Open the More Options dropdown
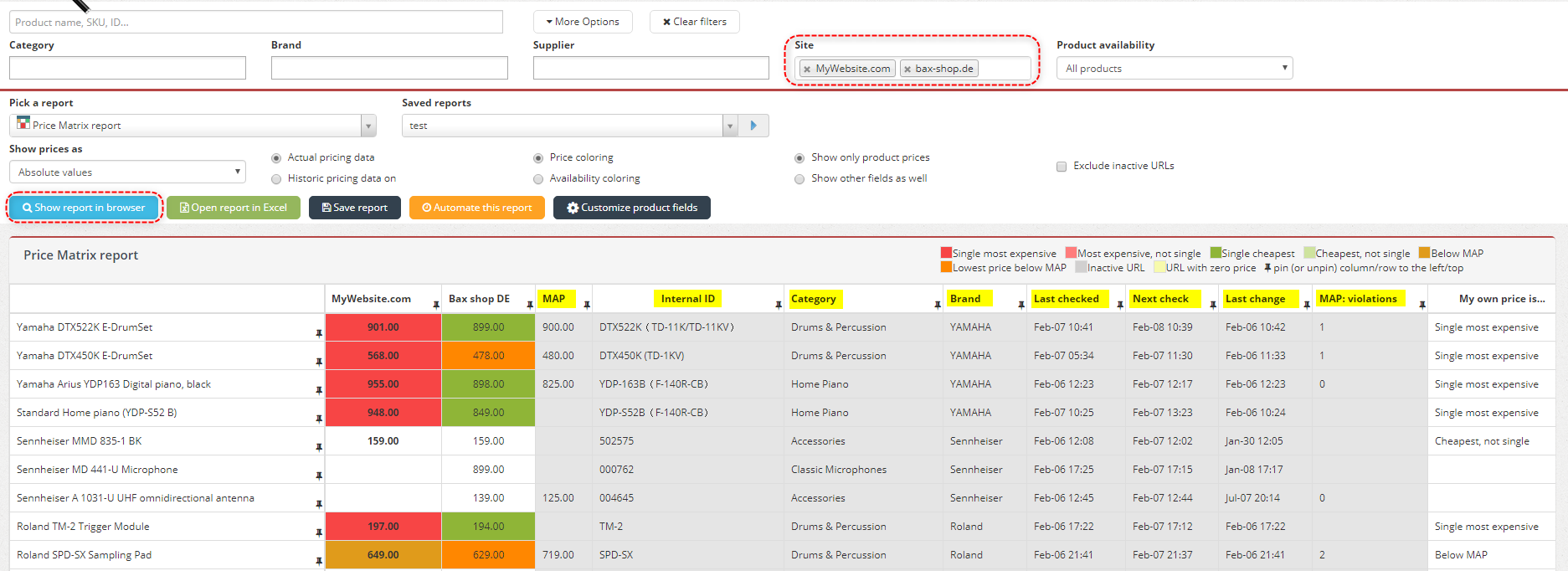 583,22
